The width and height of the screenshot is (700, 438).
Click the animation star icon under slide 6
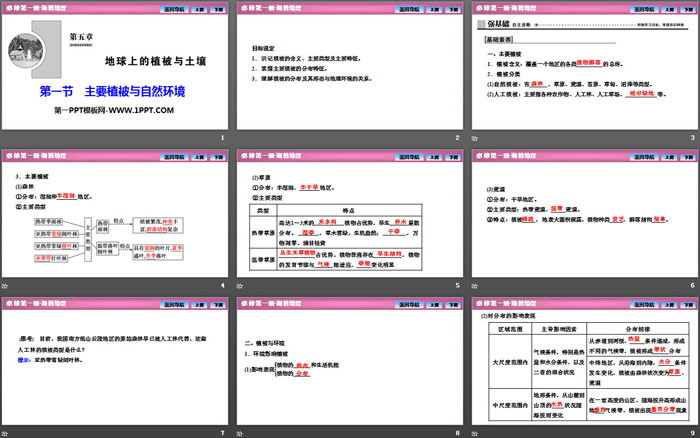478,287
